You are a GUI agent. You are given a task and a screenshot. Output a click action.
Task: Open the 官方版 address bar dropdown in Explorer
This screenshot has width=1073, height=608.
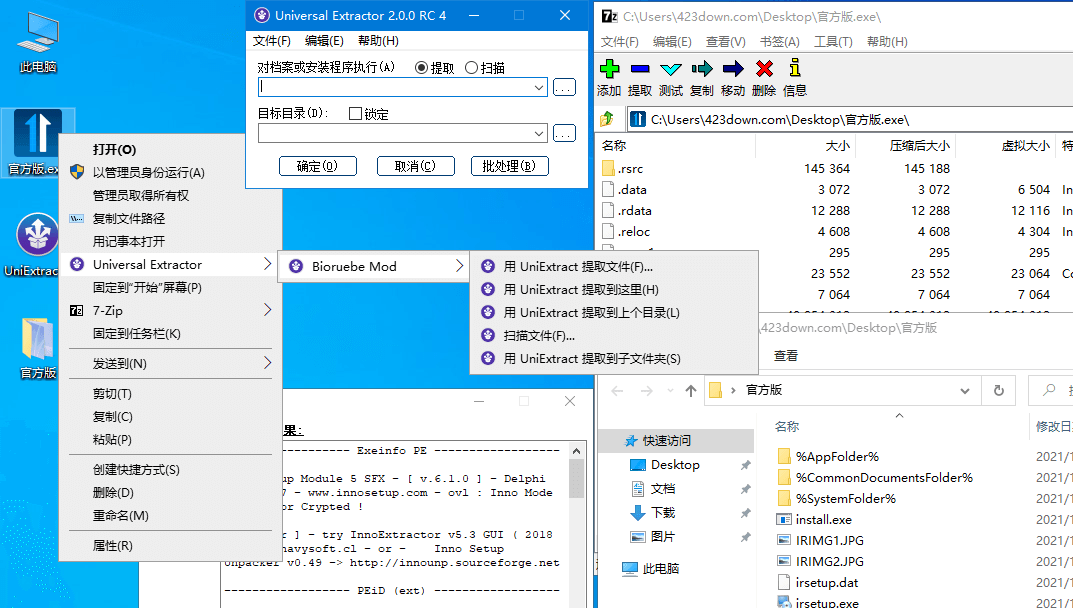(x=964, y=391)
